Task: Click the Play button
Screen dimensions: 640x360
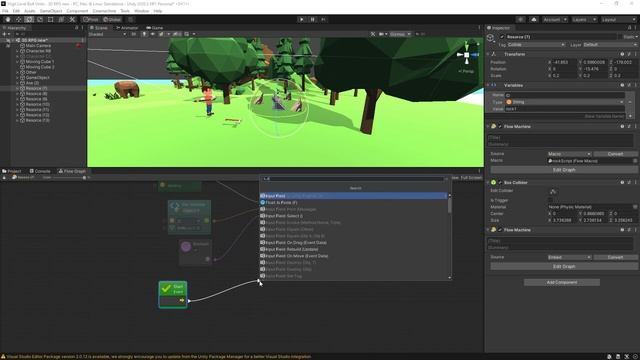Action: tap(302, 20)
